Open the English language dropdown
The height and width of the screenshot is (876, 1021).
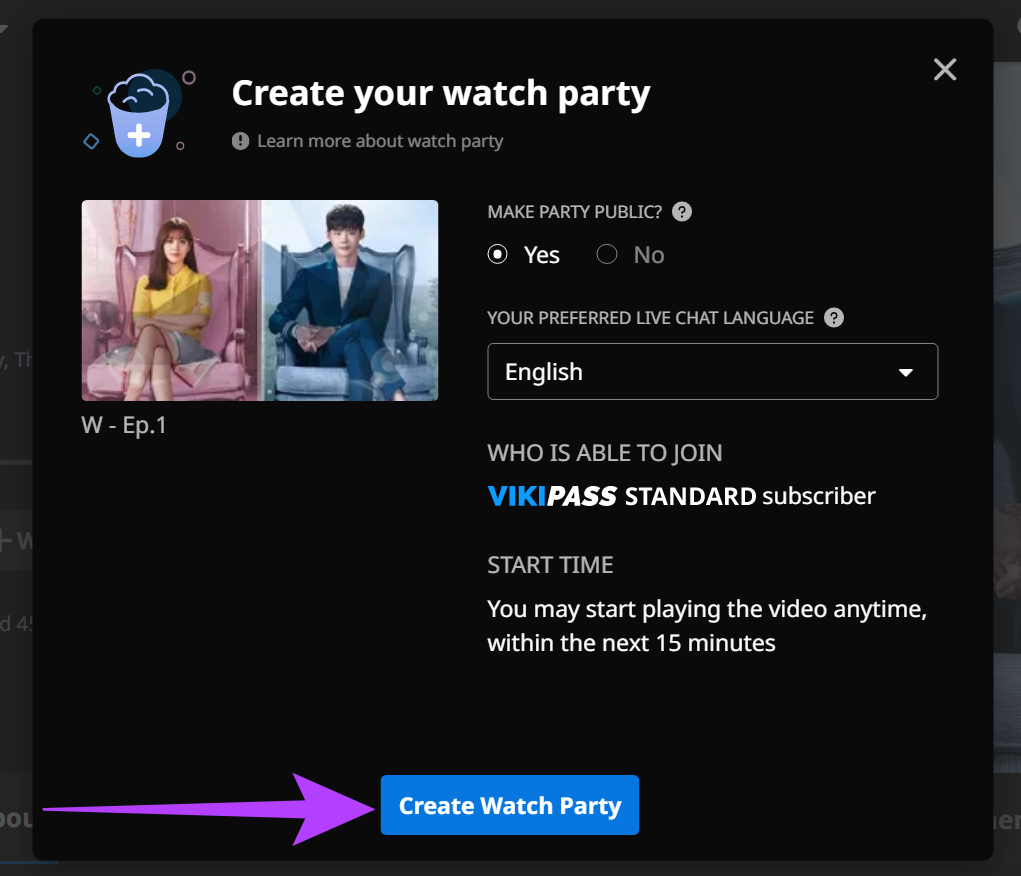[x=712, y=372]
